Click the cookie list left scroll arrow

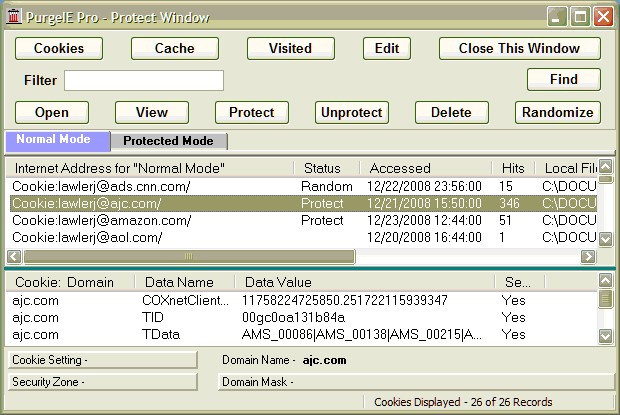(x=14, y=257)
